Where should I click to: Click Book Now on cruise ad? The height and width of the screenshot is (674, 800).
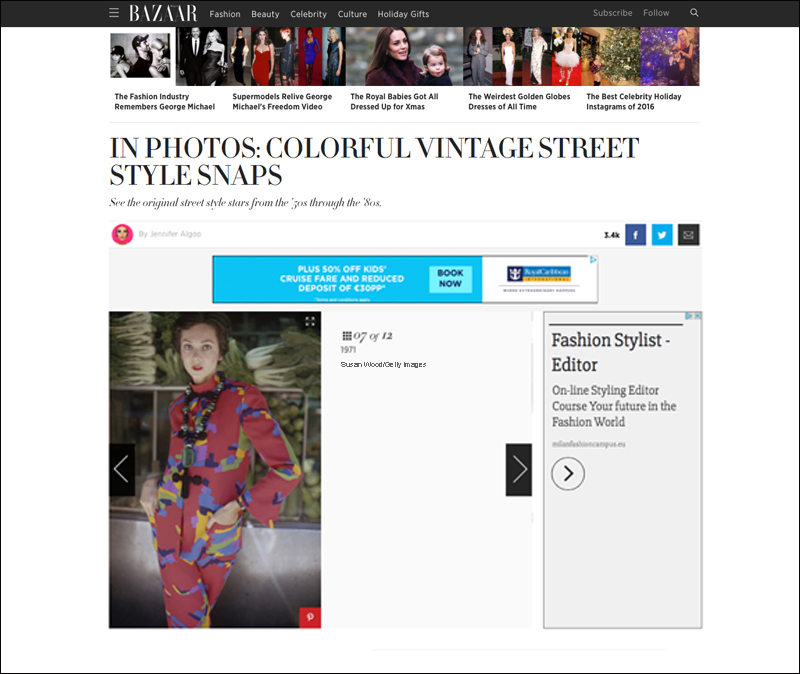click(x=451, y=279)
